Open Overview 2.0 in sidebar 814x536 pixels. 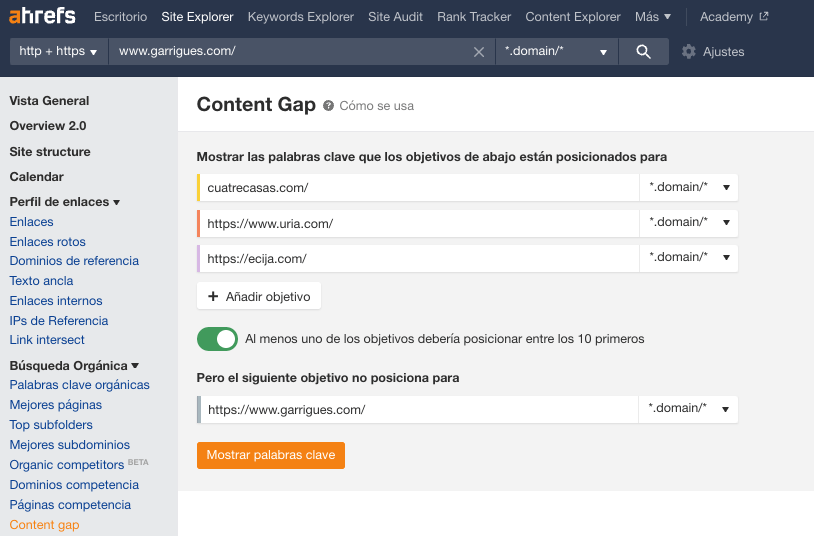[x=48, y=126]
